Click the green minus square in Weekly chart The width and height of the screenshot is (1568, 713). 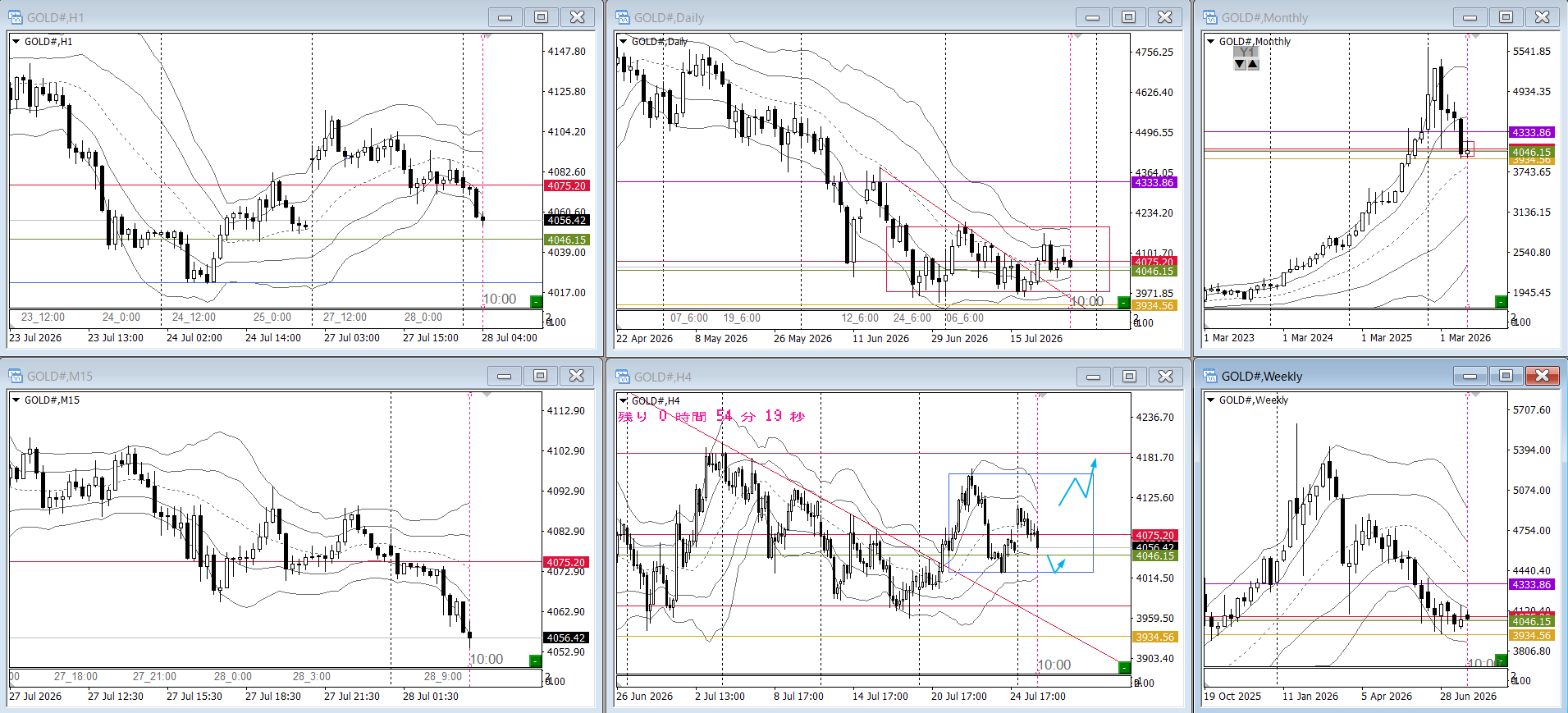click(1501, 660)
